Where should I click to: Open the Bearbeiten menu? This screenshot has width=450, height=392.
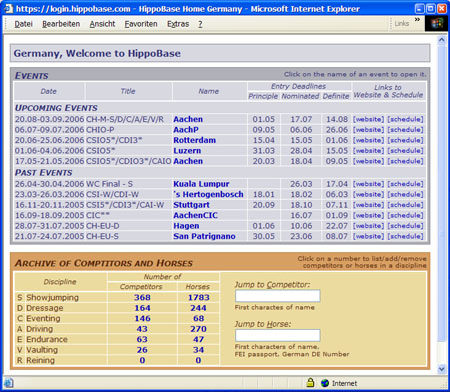(x=61, y=24)
